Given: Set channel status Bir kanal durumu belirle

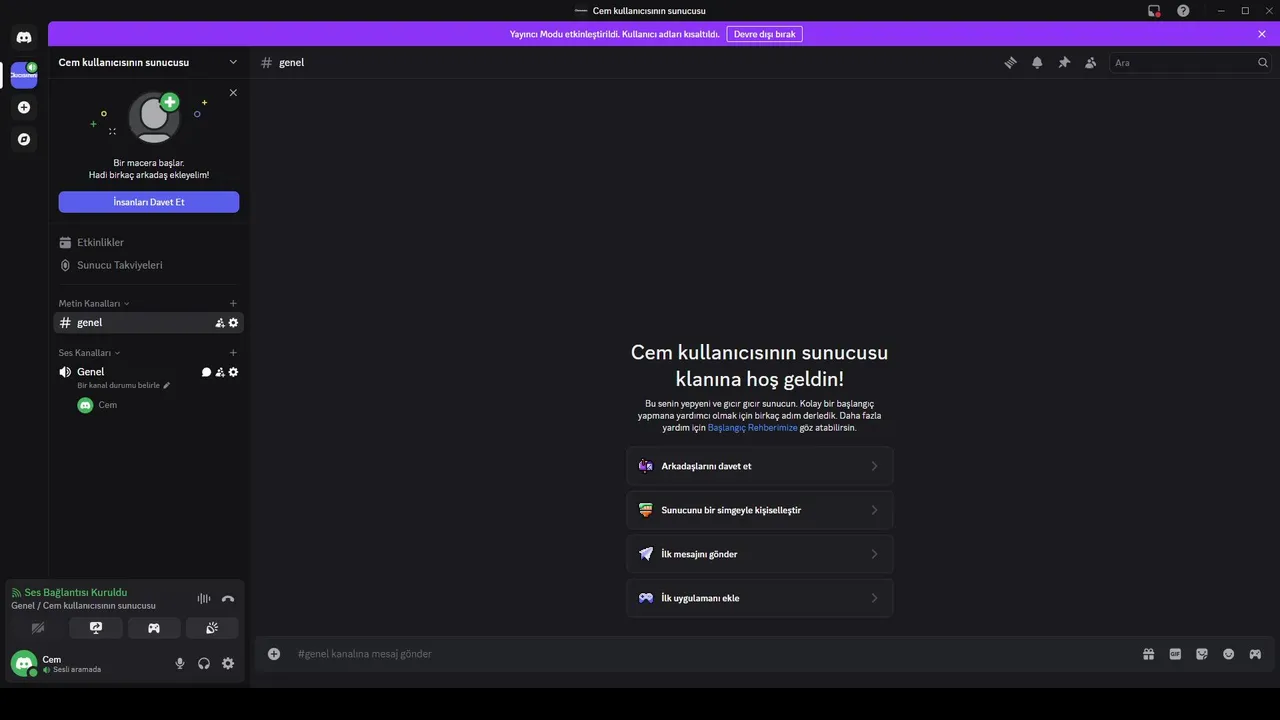Looking at the screenshot, I should pyautogui.click(x=124, y=385).
